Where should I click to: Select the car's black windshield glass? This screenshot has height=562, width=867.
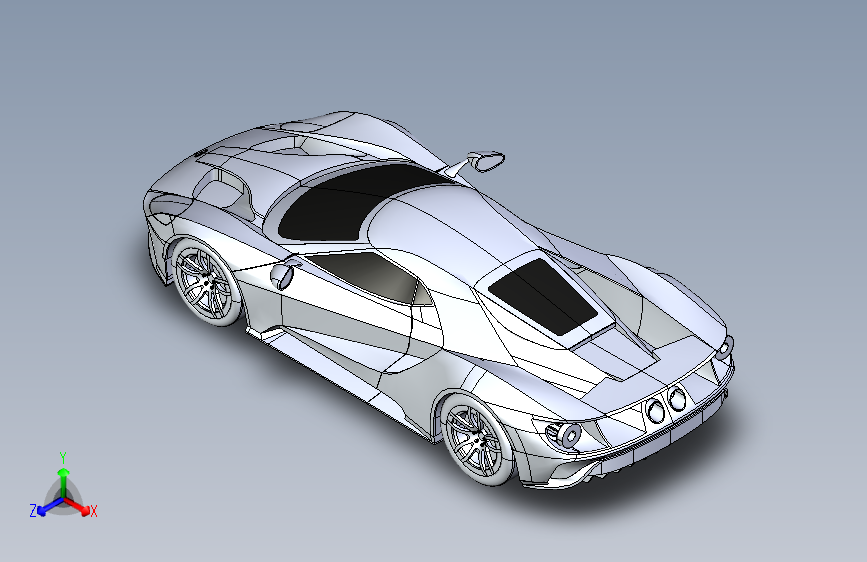354,202
